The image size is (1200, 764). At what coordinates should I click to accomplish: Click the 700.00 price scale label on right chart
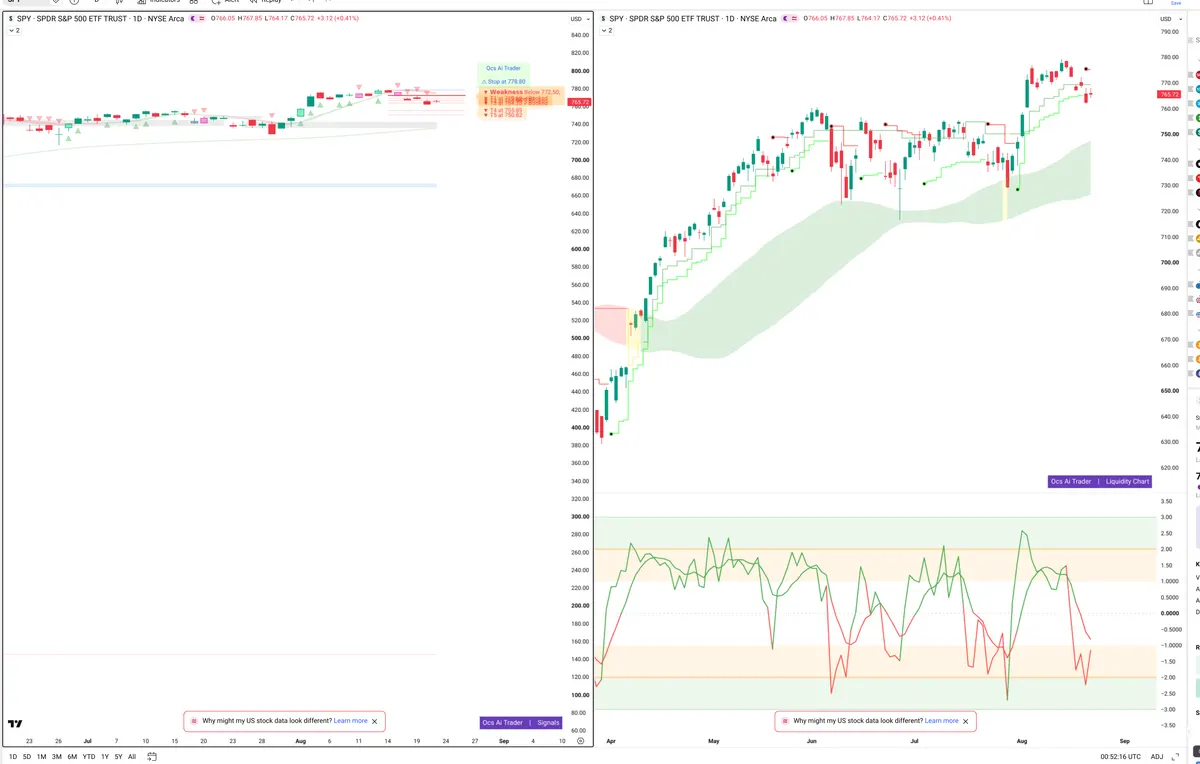pos(1170,262)
